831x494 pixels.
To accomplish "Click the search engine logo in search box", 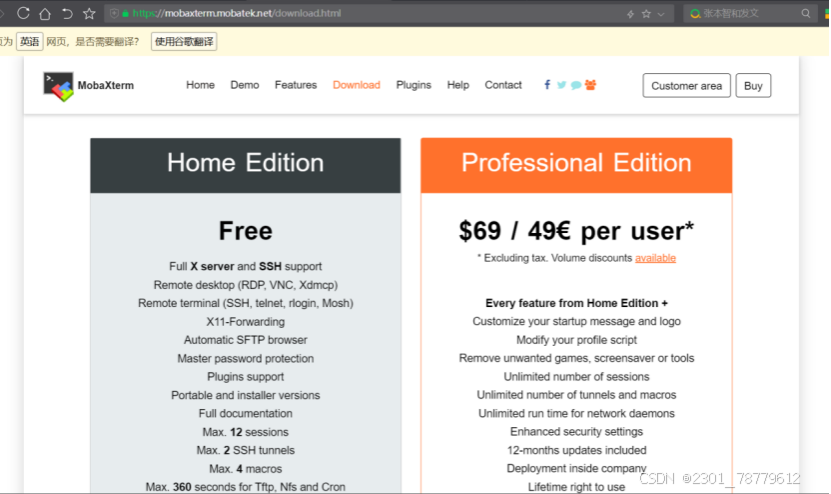I will click(695, 14).
